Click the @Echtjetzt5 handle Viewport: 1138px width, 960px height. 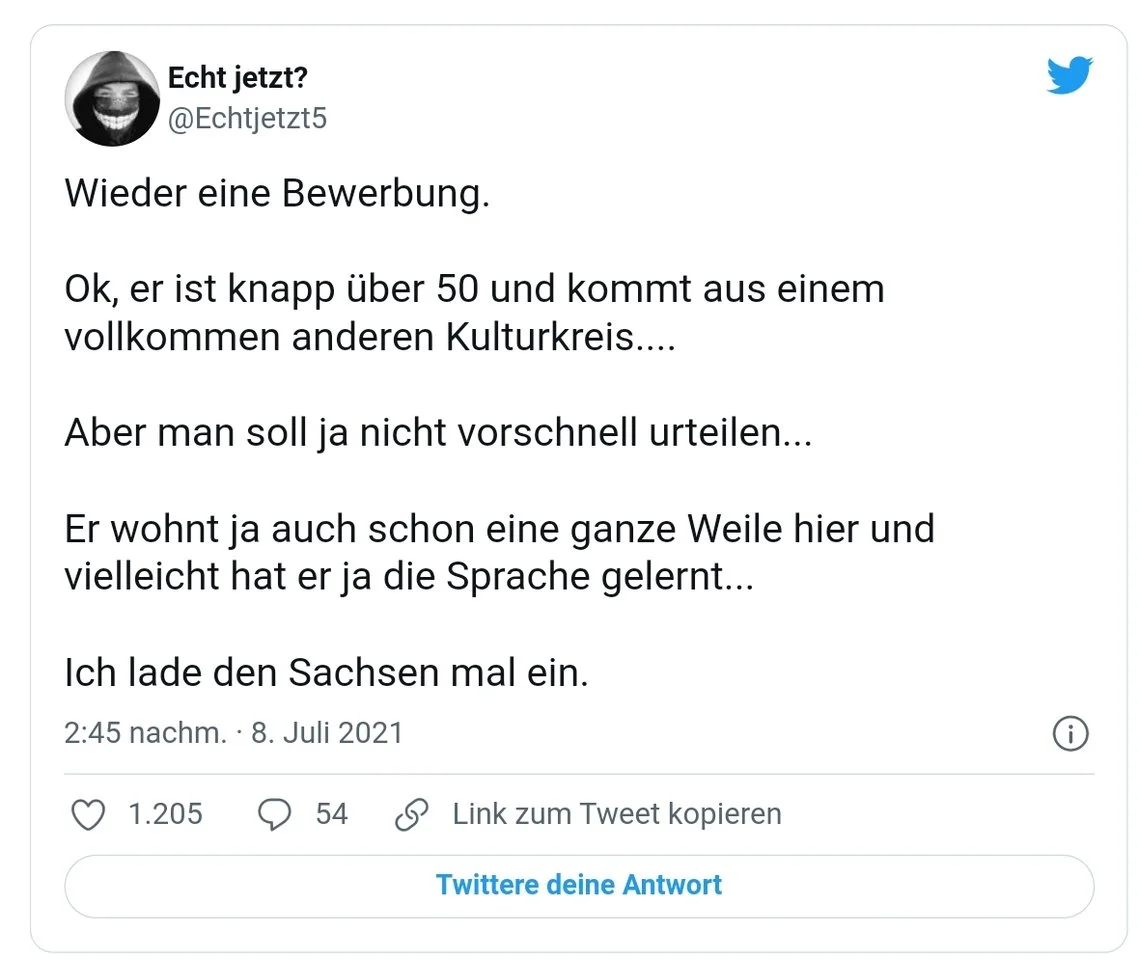[247, 119]
